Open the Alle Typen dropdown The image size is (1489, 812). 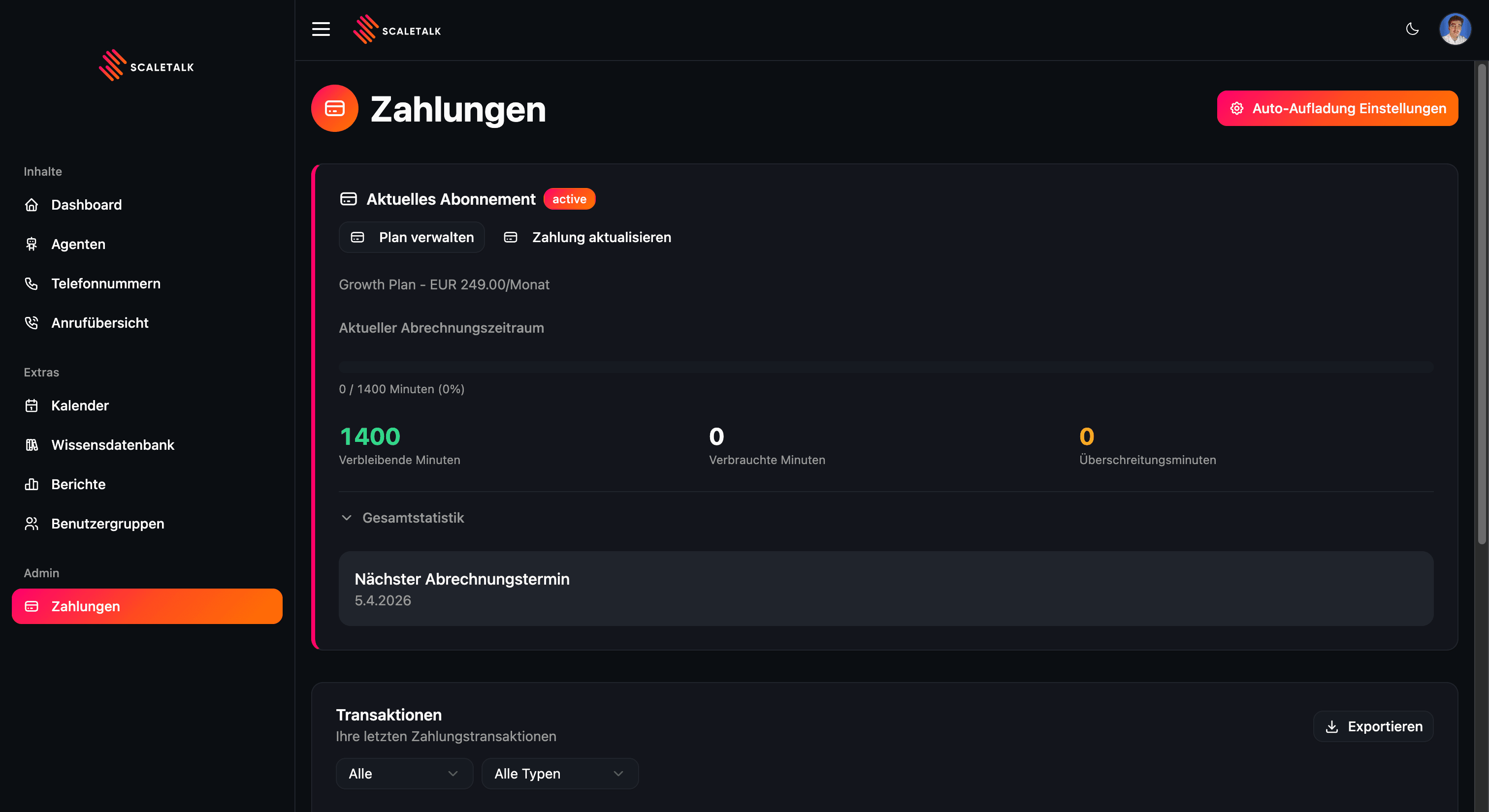(x=559, y=773)
